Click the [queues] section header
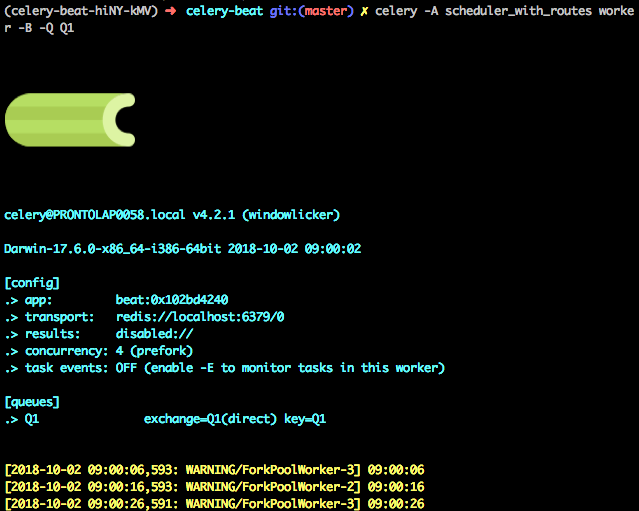 tap(32, 402)
